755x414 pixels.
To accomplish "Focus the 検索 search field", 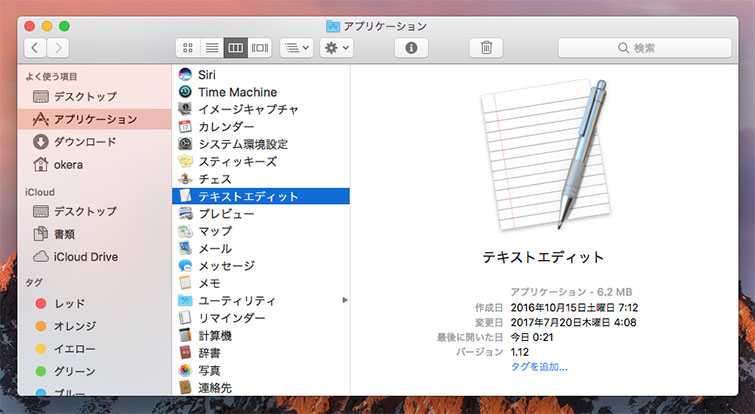I will click(645, 48).
